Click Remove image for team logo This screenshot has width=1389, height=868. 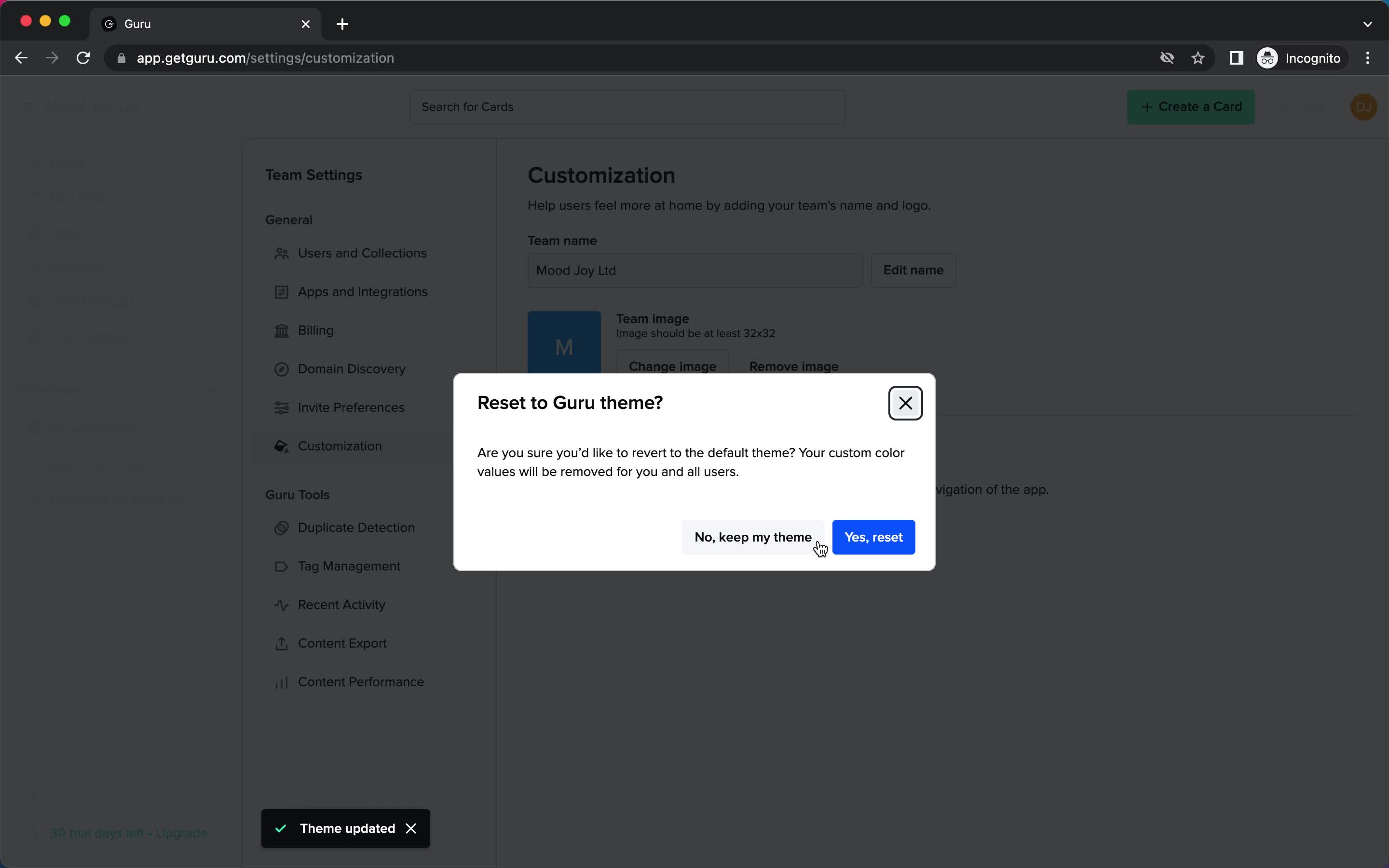[x=794, y=366]
